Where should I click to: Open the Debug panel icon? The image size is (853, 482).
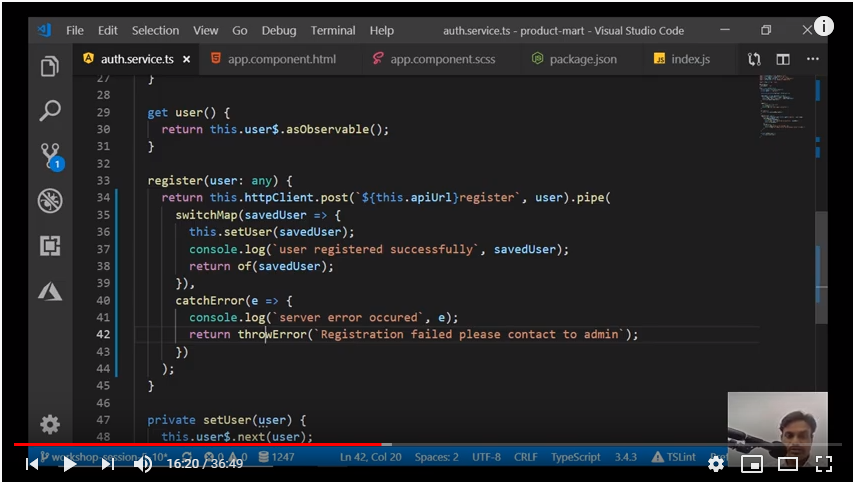pos(49,200)
